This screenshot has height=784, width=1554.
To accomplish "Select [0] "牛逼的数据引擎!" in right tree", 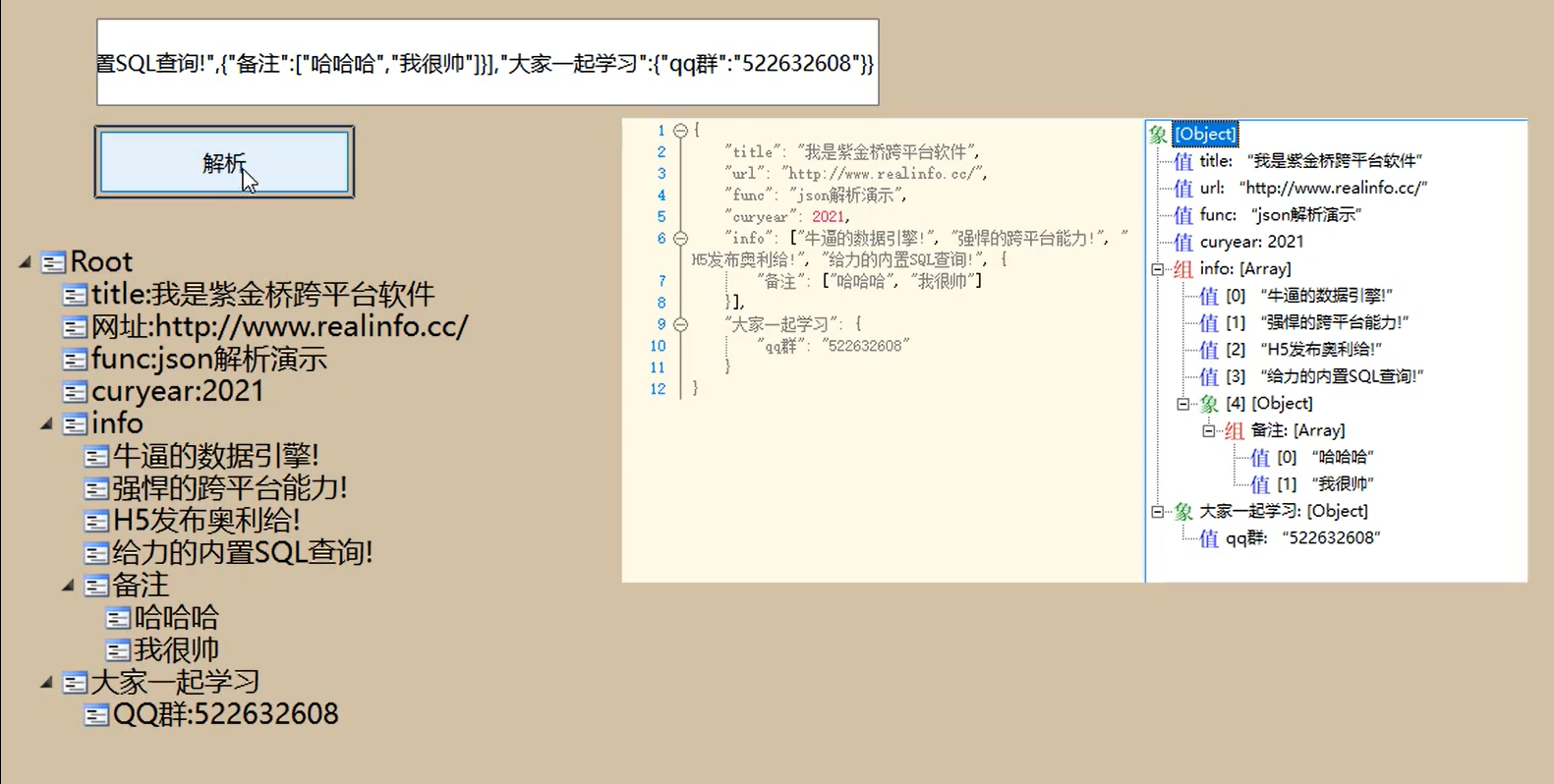I will pos(1309,296).
